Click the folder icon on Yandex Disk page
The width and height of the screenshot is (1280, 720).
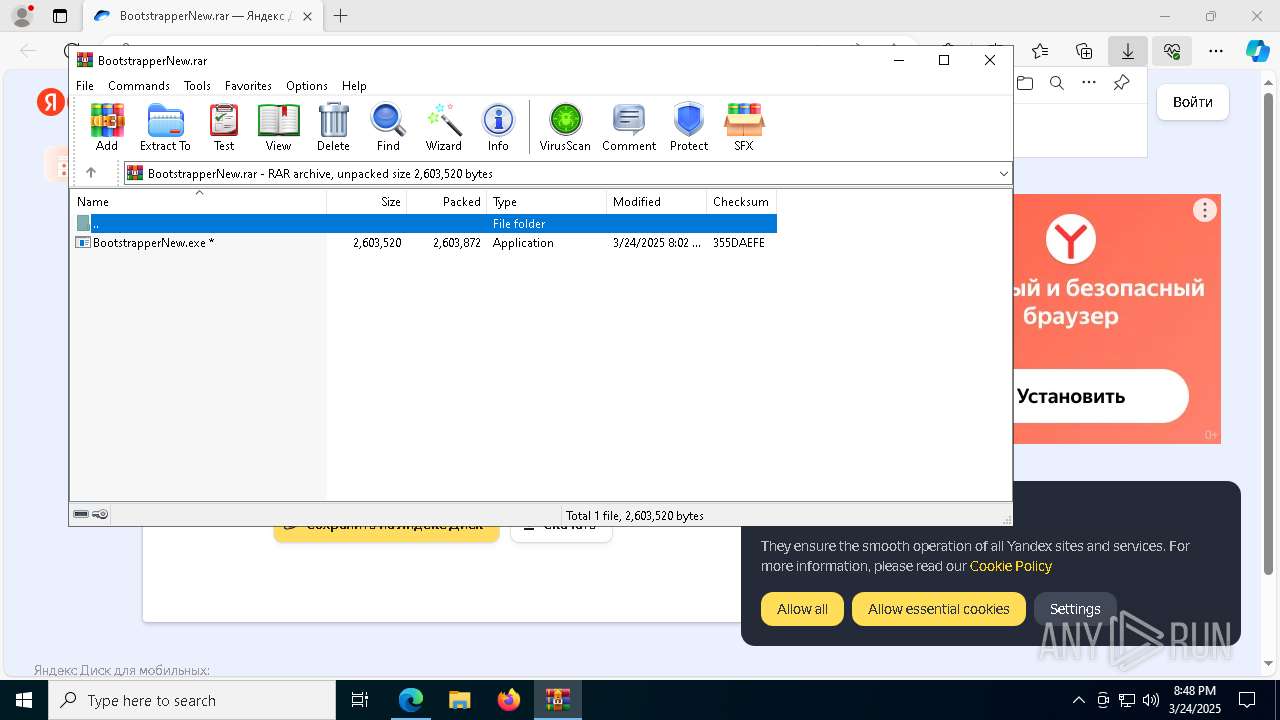[x=1025, y=83]
